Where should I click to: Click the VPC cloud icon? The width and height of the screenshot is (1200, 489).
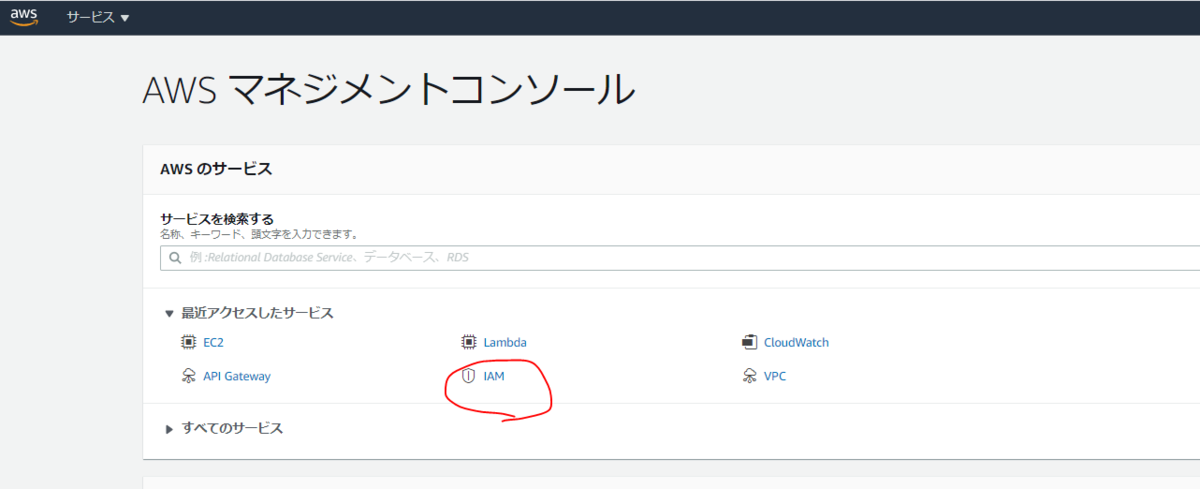(749, 376)
